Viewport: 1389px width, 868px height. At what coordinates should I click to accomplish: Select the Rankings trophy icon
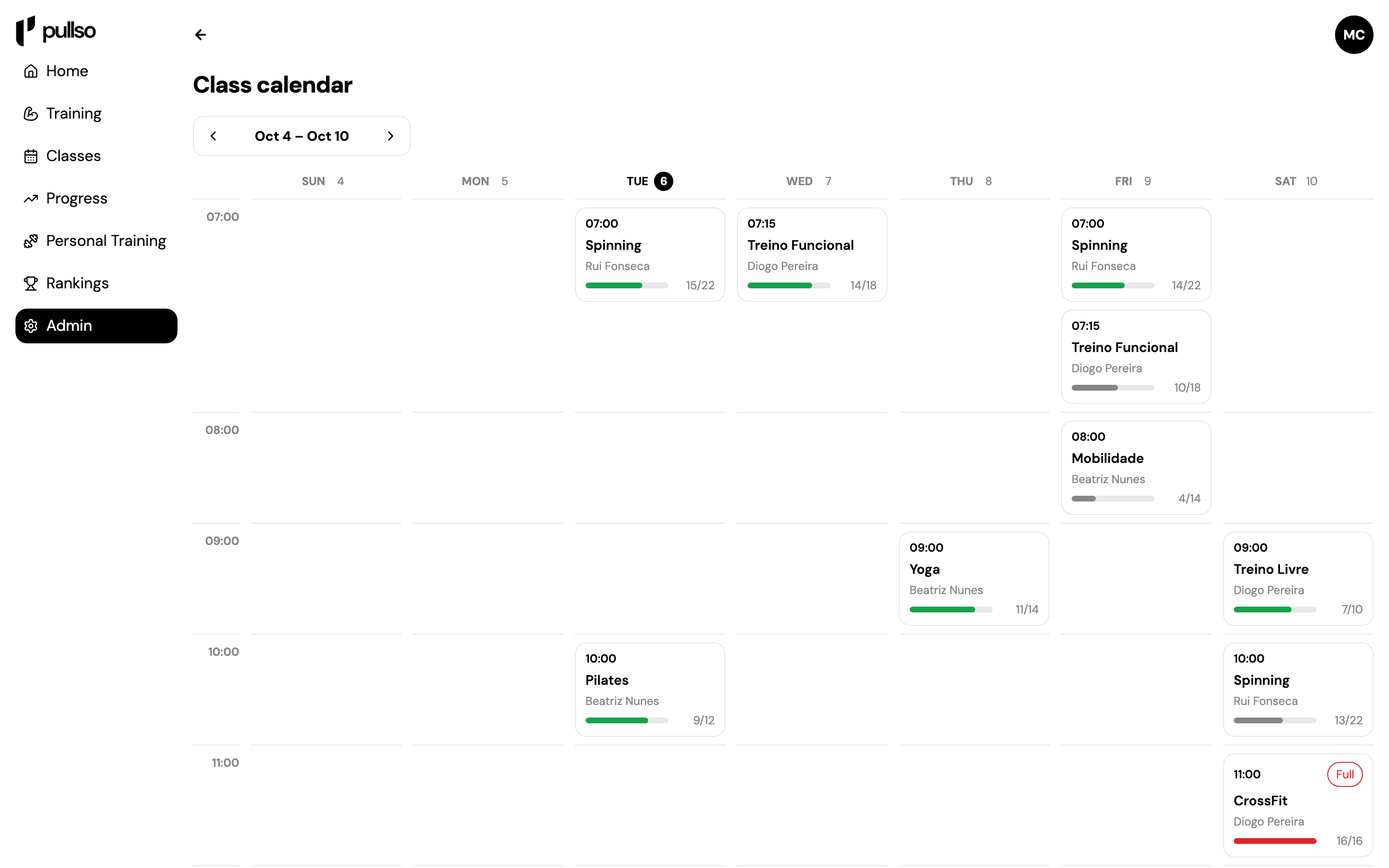coord(31,284)
